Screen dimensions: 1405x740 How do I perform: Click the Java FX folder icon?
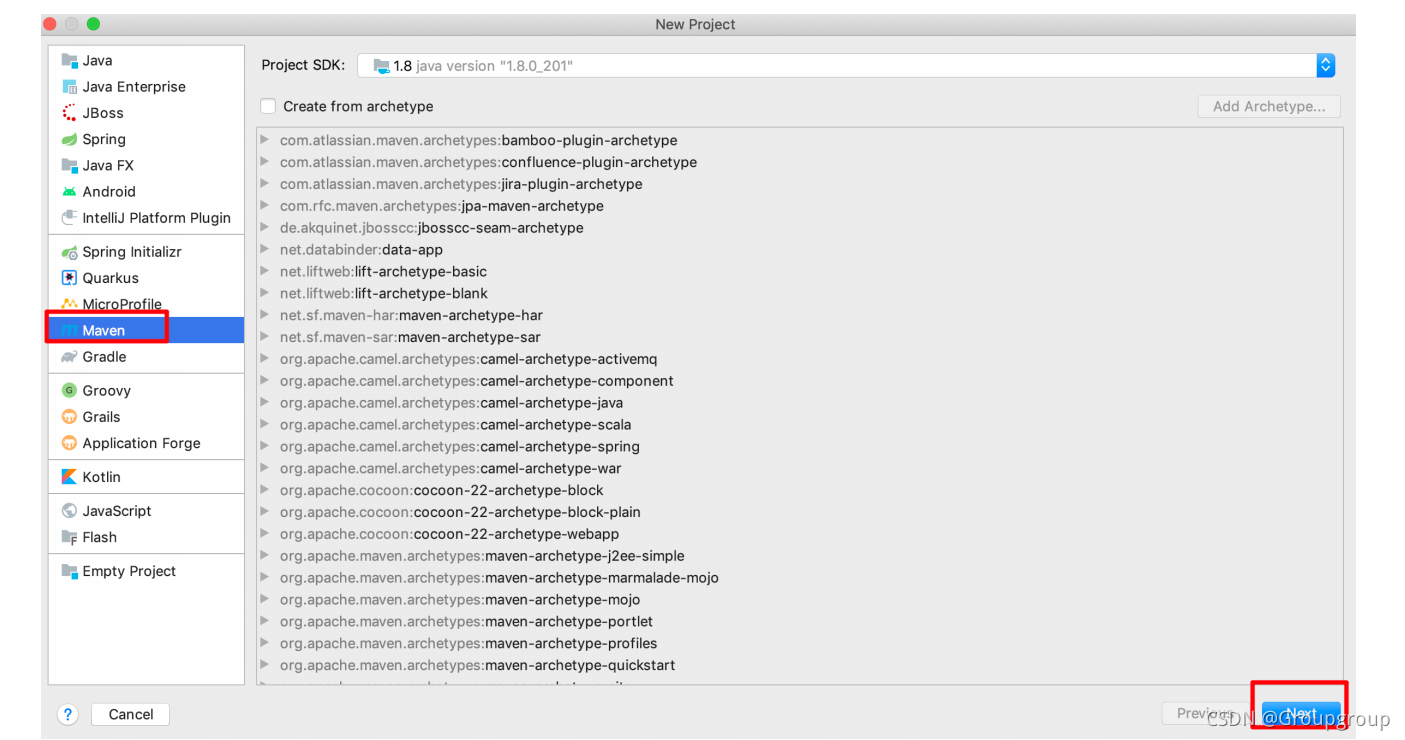coord(69,165)
